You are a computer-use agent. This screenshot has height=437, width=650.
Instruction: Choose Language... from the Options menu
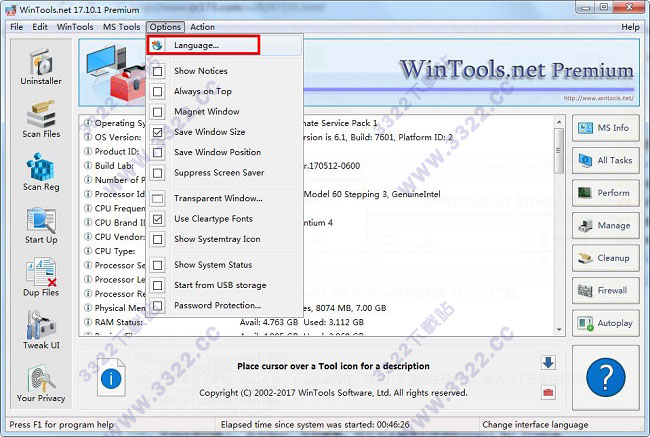pyautogui.click(x=224, y=45)
